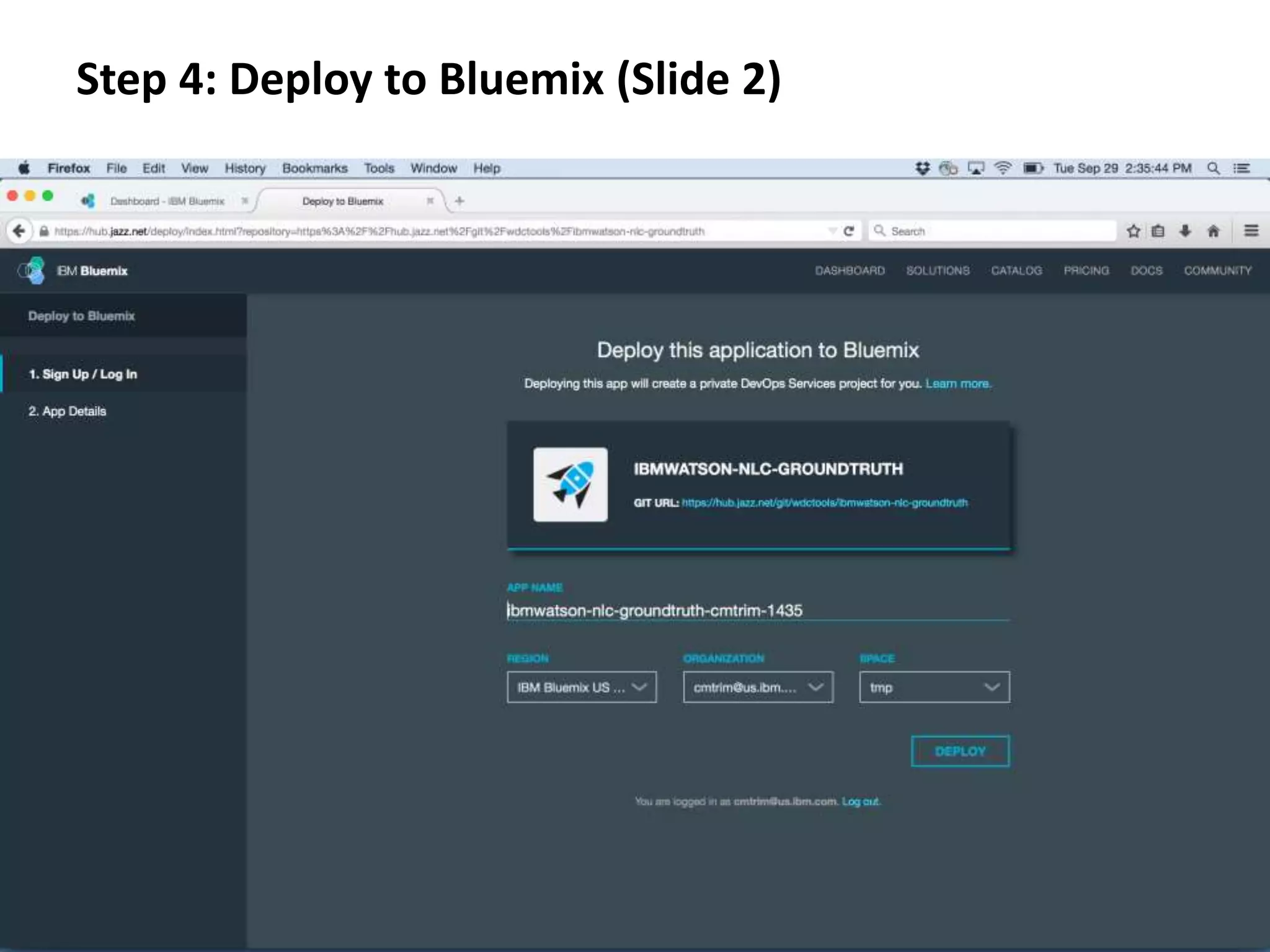
Task: Click the Firefox Search box
Action: pyautogui.click(x=992, y=231)
